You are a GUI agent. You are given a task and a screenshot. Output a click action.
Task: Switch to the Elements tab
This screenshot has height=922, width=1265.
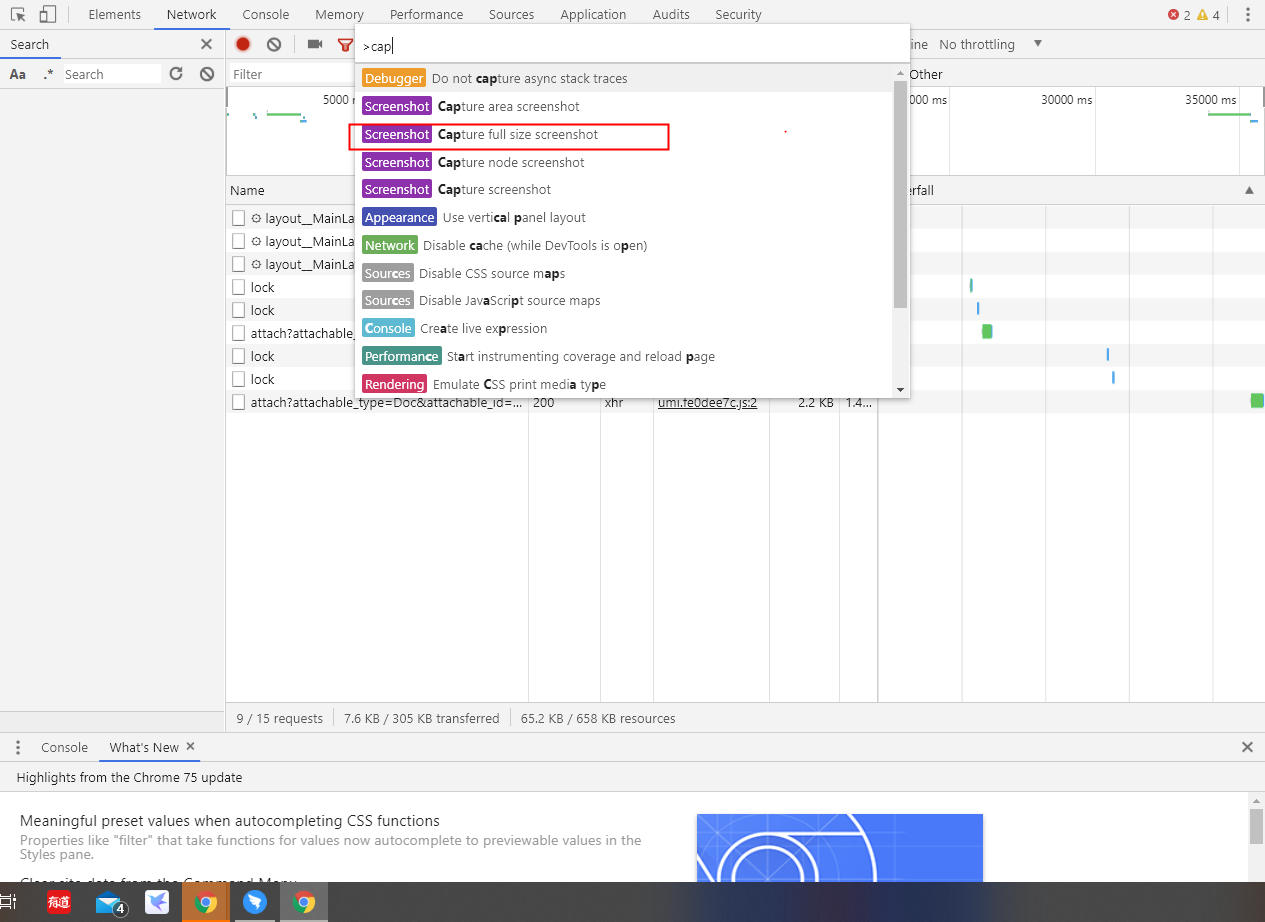click(x=114, y=15)
